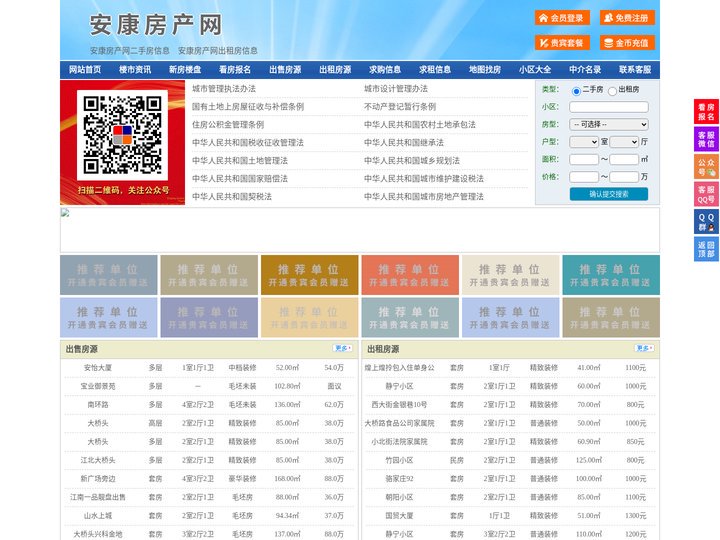Open the 贵宾套餐 button

pos(562,43)
